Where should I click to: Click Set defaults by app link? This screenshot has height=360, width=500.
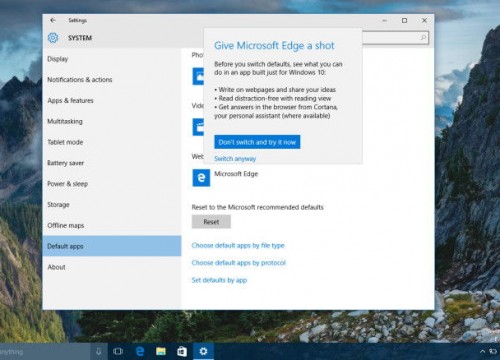[219, 280]
